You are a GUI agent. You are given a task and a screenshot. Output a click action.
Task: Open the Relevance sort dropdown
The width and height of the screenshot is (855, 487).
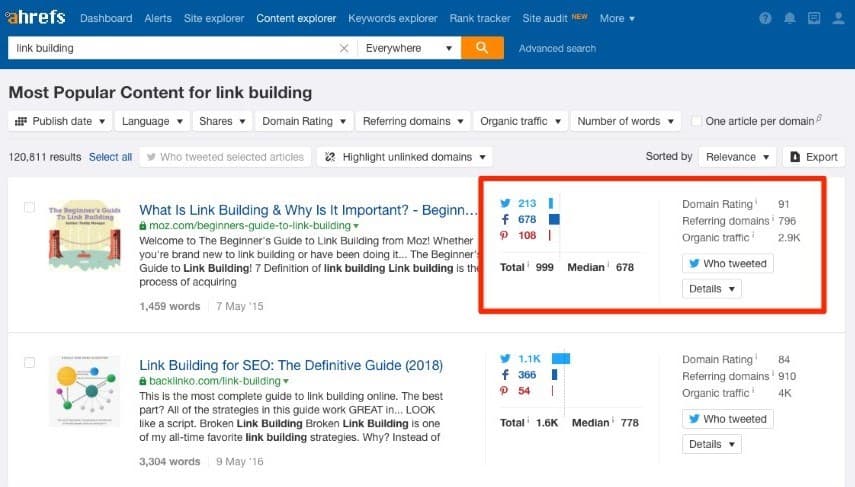[737, 157]
